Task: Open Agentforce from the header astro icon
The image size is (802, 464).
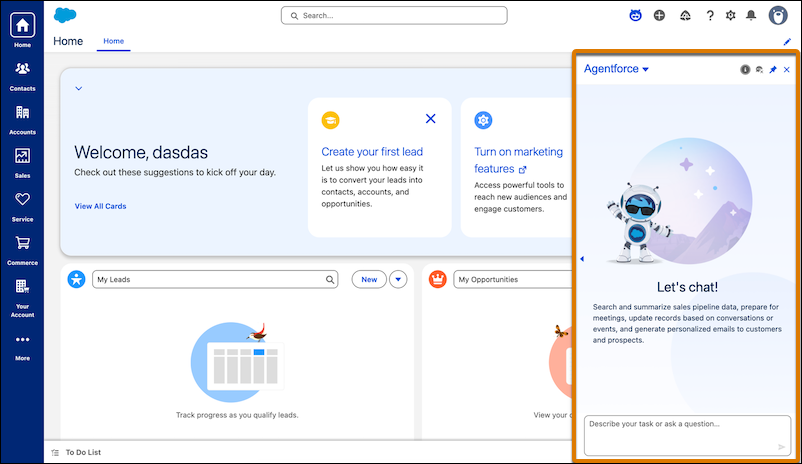Action: tap(635, 16)
